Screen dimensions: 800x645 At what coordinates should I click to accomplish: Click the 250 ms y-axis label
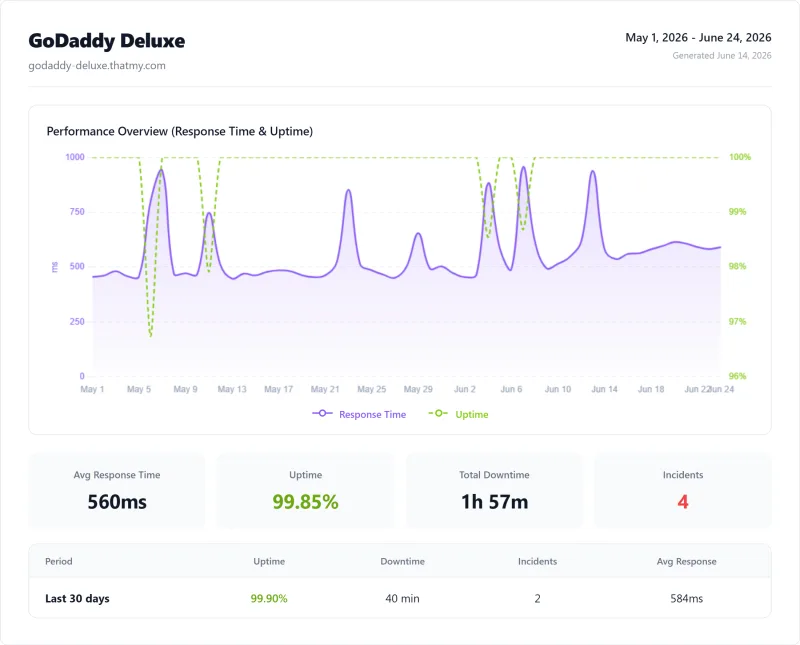tap(77, 321)
